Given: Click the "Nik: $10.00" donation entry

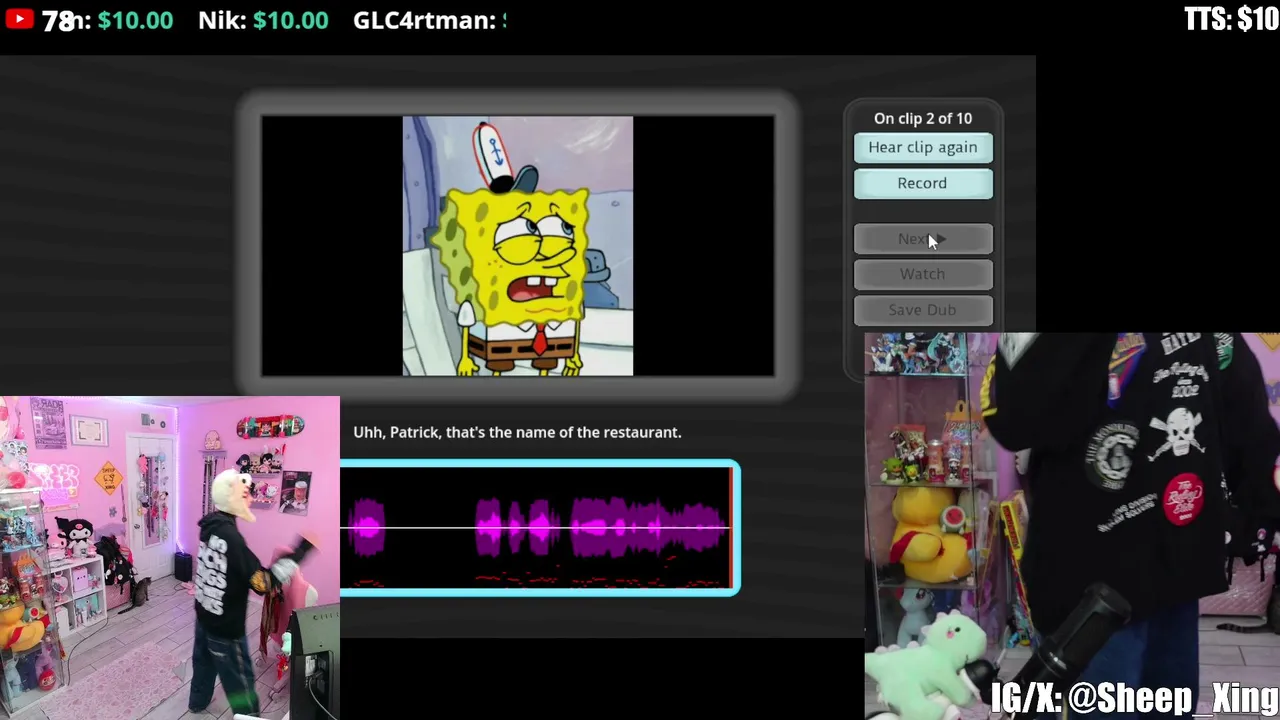Looking at the screenshot, I should (263, 20).
